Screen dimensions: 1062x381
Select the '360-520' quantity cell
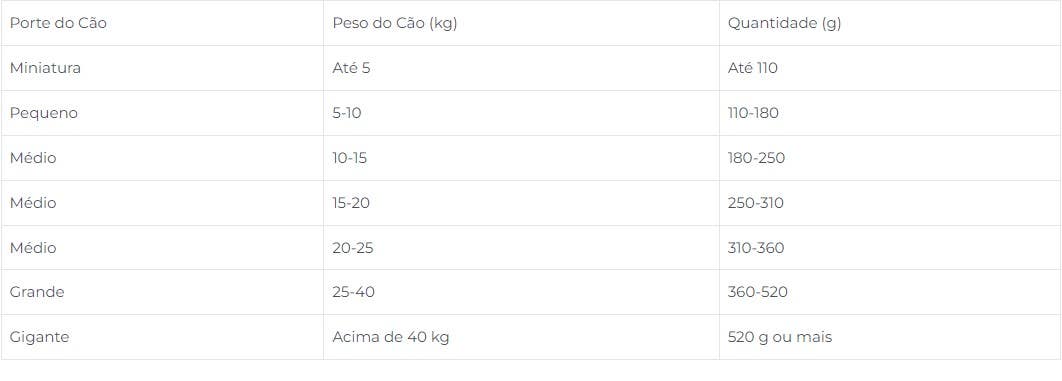[890, 292]
